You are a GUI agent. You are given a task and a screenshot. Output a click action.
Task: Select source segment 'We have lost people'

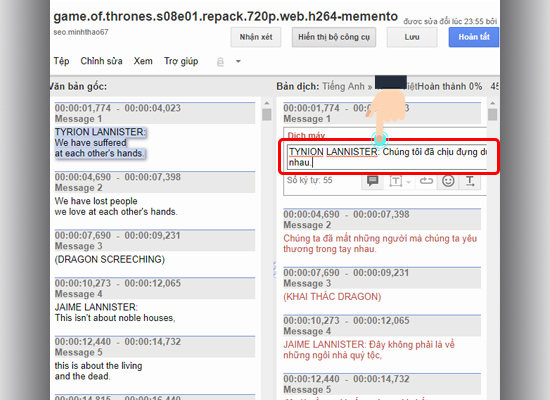[96, 201]
